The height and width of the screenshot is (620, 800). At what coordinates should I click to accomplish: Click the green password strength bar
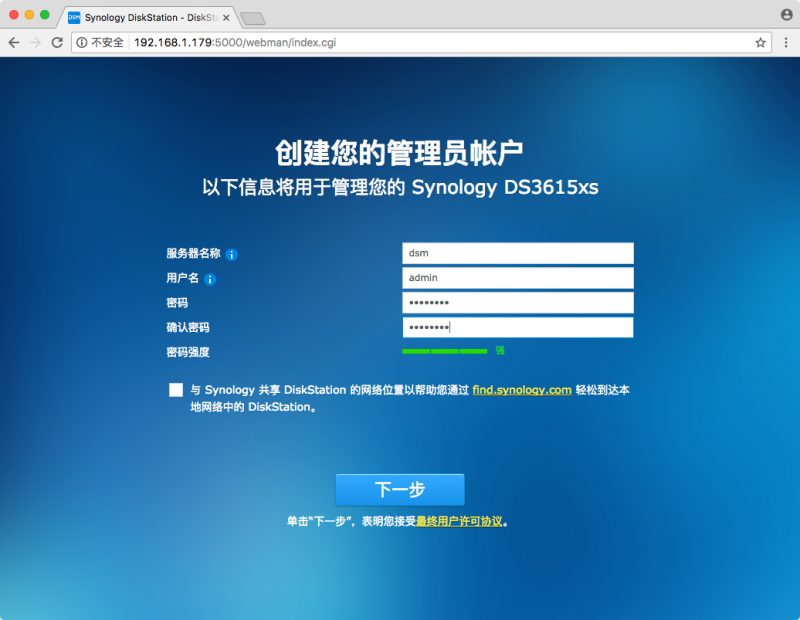444,351
